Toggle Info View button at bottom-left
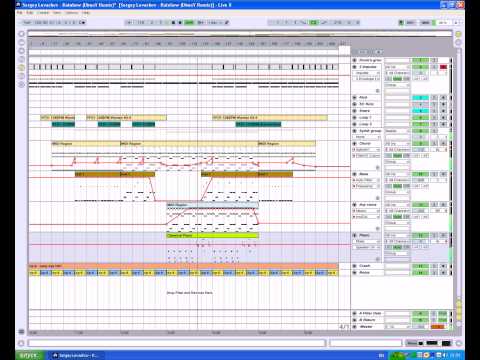The width and height of the screenshot is (480, 360). coord(21,343)
